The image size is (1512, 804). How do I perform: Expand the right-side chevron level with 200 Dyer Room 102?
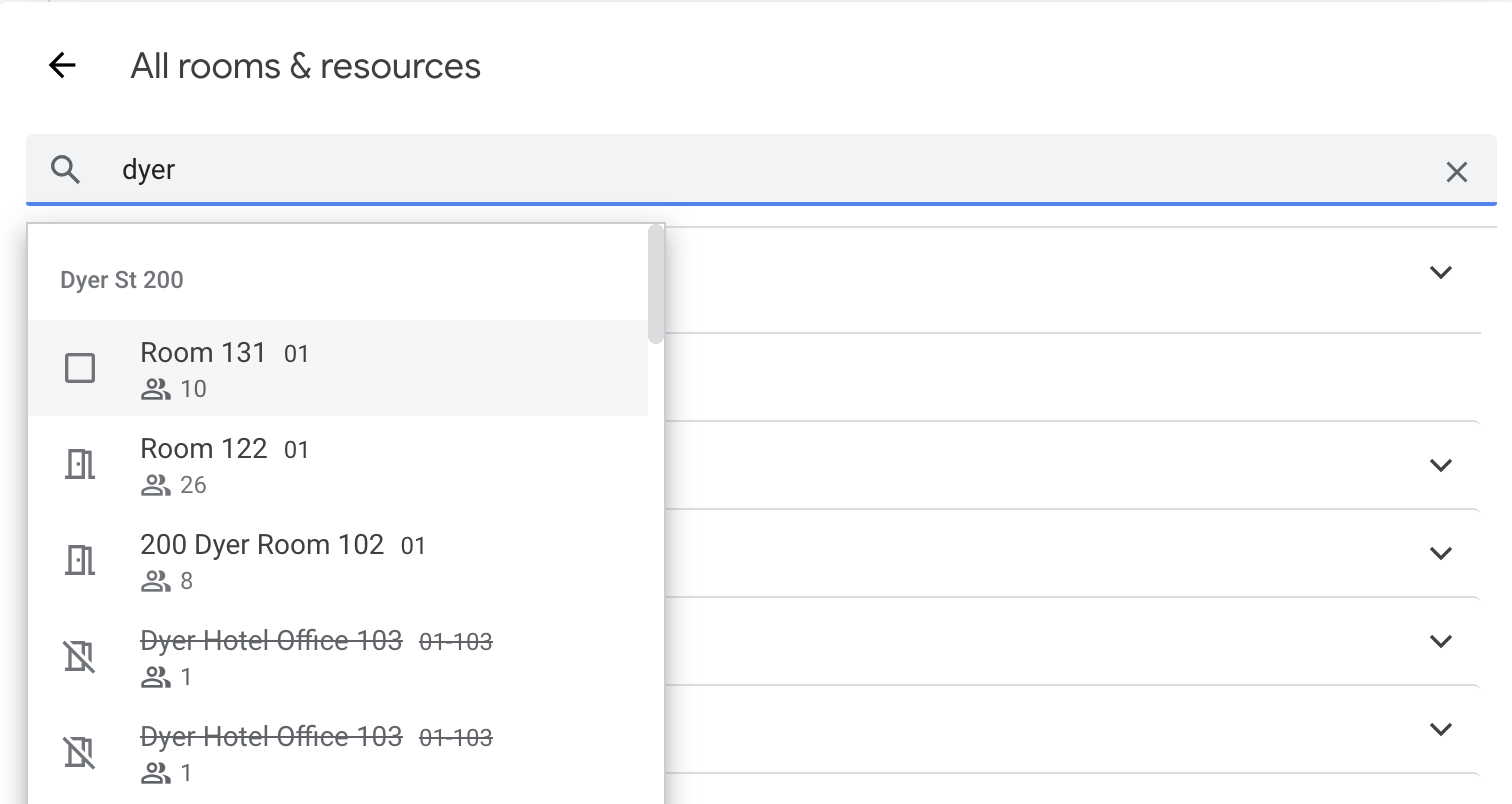(x=1440, y=553)
